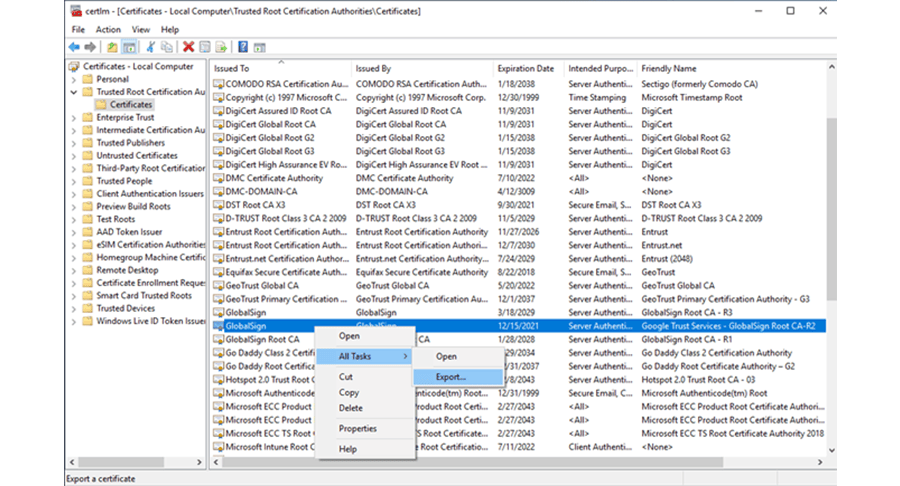Sort by the Friendly Name column header
Viewport: 900px width, 486px height.
731,68
